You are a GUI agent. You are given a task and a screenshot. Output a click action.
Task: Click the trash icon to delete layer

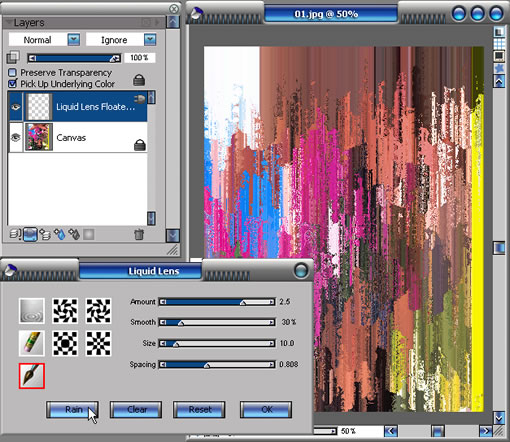(x=139, y=234)
